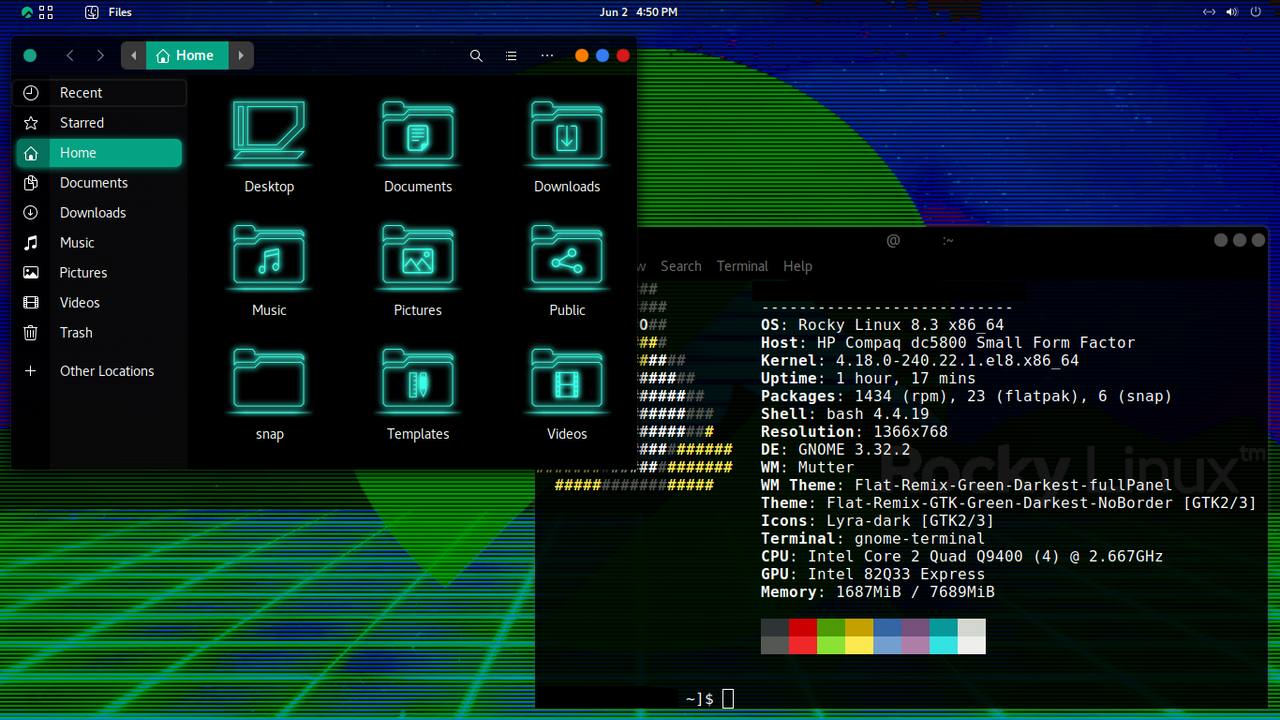
Task: Open the Public folder icon
Action: click(567, 256)
